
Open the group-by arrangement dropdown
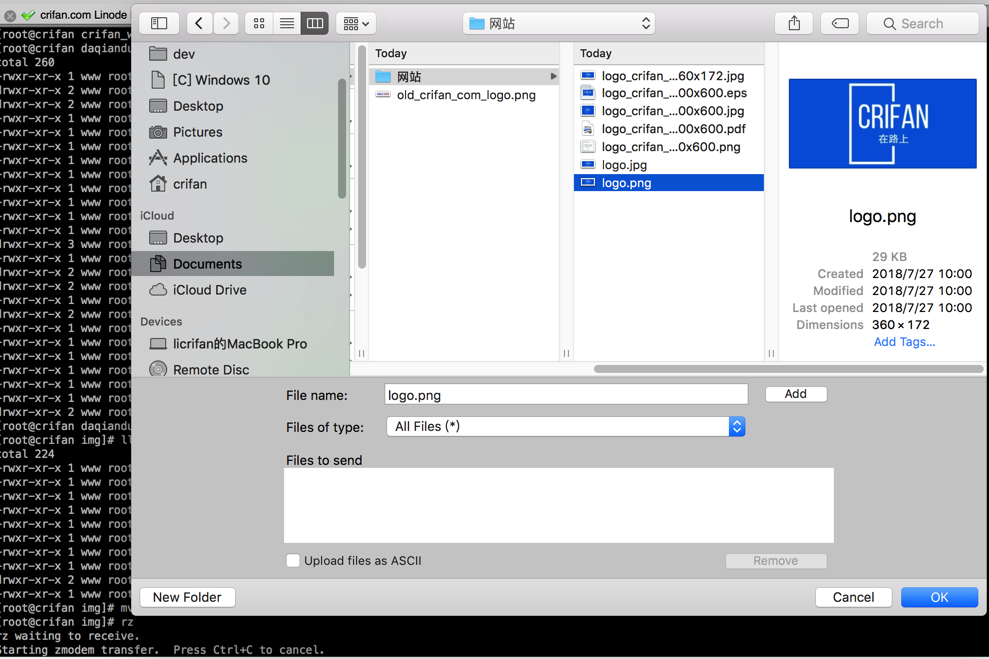click(356, 23)
